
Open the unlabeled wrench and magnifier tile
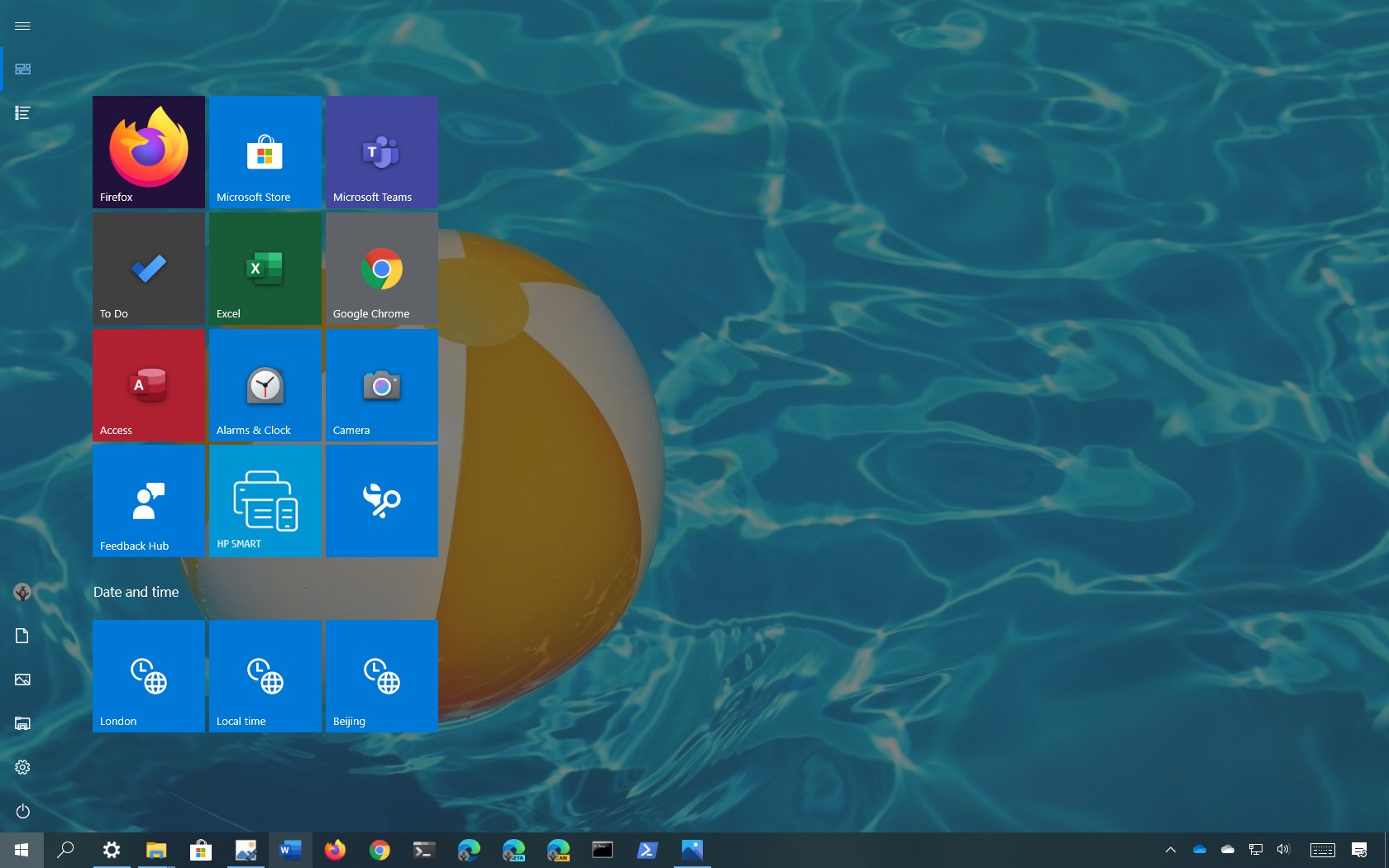(x=382, y=501)
